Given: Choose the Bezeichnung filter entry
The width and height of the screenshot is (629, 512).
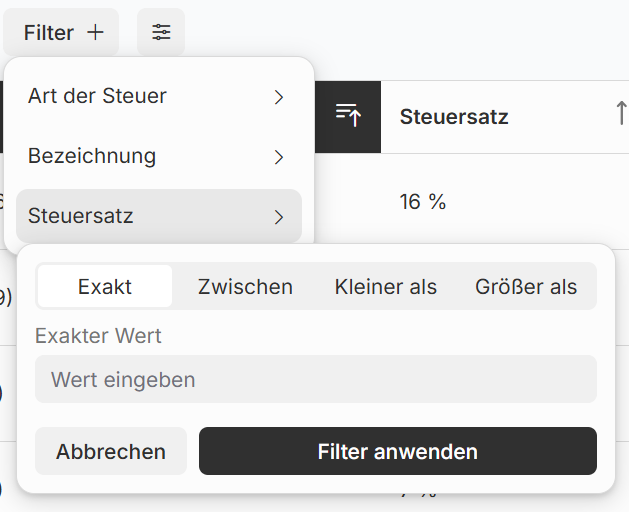Looking at the screenshot, I should tap(92, 157).
